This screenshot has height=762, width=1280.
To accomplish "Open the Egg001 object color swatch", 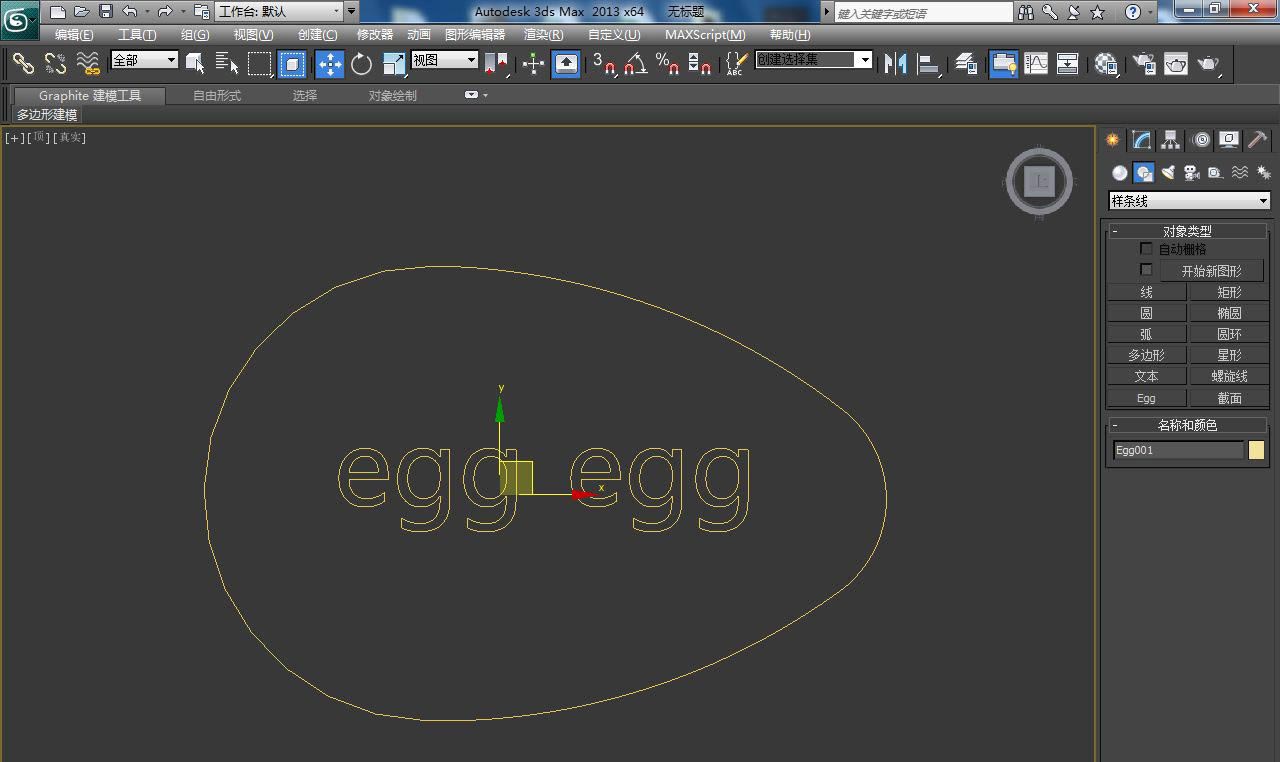I will [x=1257, y=450].
